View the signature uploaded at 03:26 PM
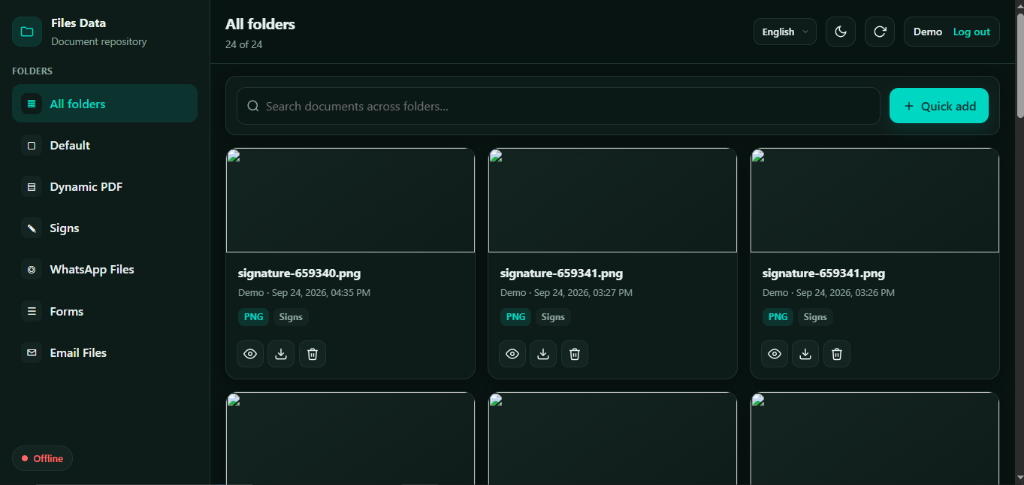This screenshot has height=485, width=1024. tap(775, 354)
